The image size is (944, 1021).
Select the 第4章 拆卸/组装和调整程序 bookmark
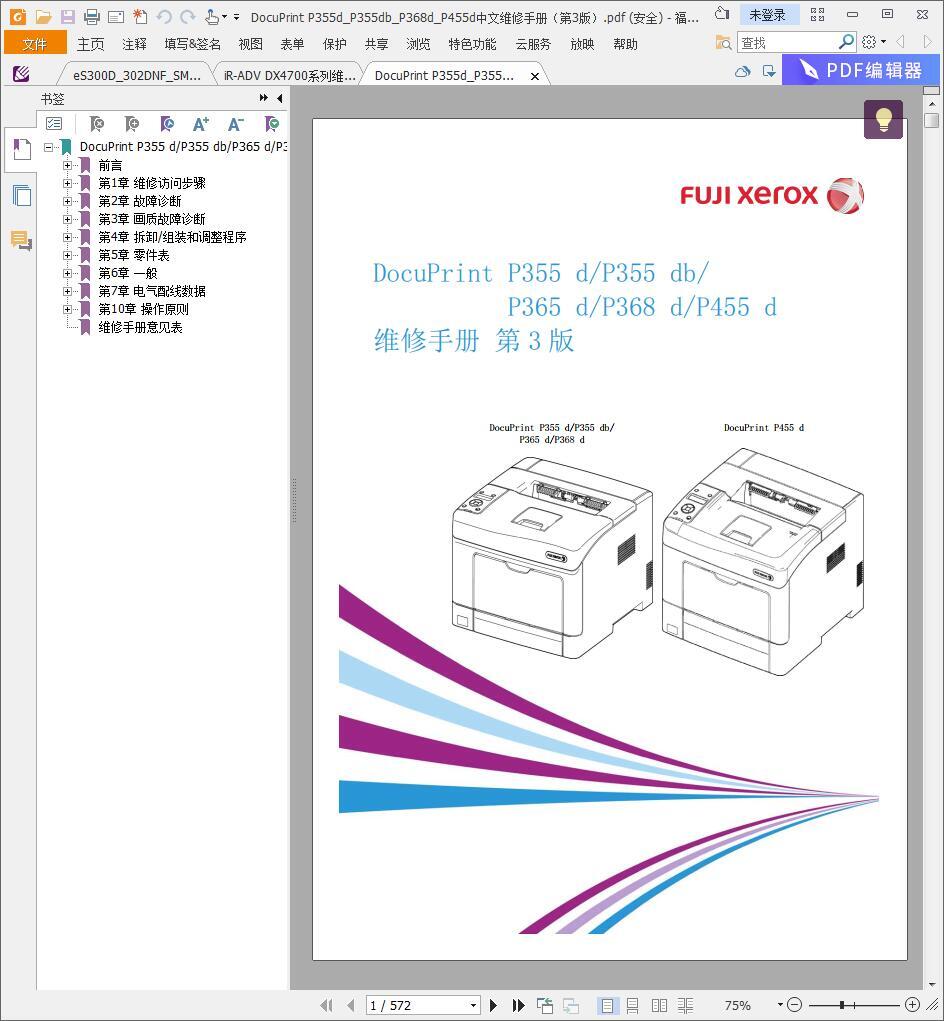pos(173,237)
